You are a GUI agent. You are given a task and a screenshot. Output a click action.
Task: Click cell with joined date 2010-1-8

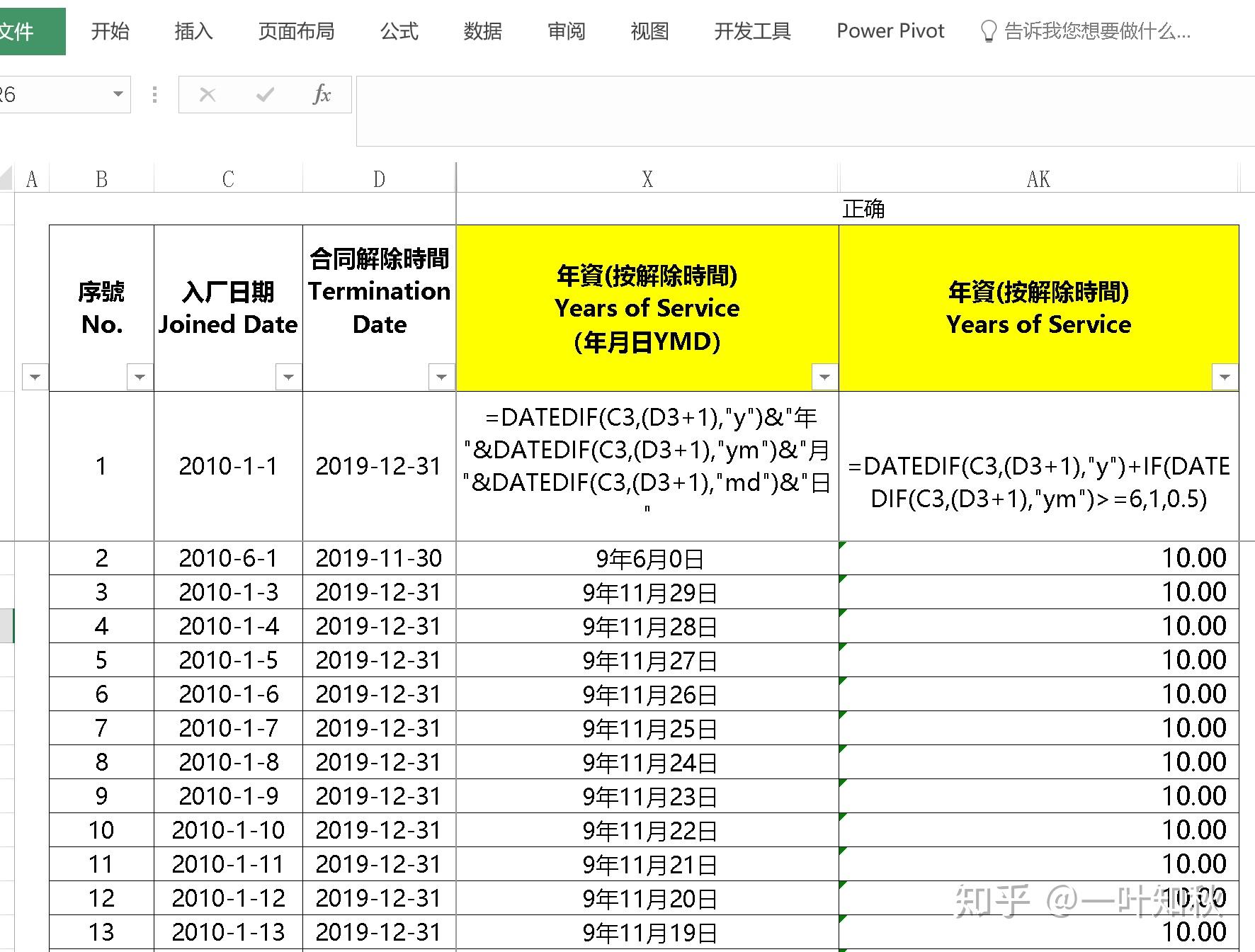click(228, 762)
